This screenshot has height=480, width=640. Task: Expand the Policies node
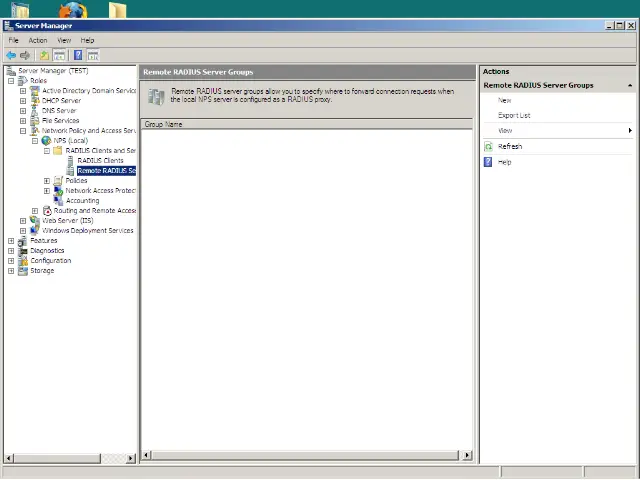pyautogui.click(x=47, y=181)
